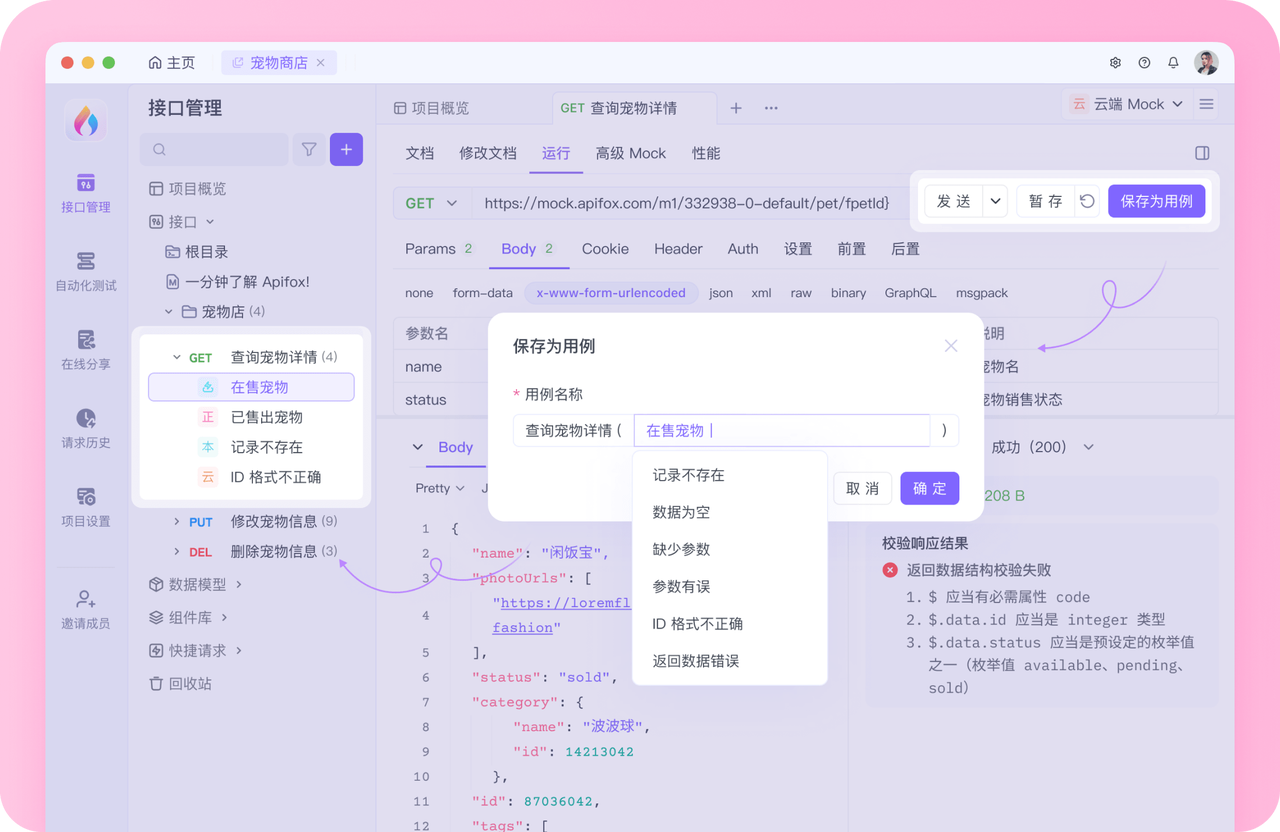Switch to the 高级 Mock tab

pyautogui.click(x=631, y=153)
